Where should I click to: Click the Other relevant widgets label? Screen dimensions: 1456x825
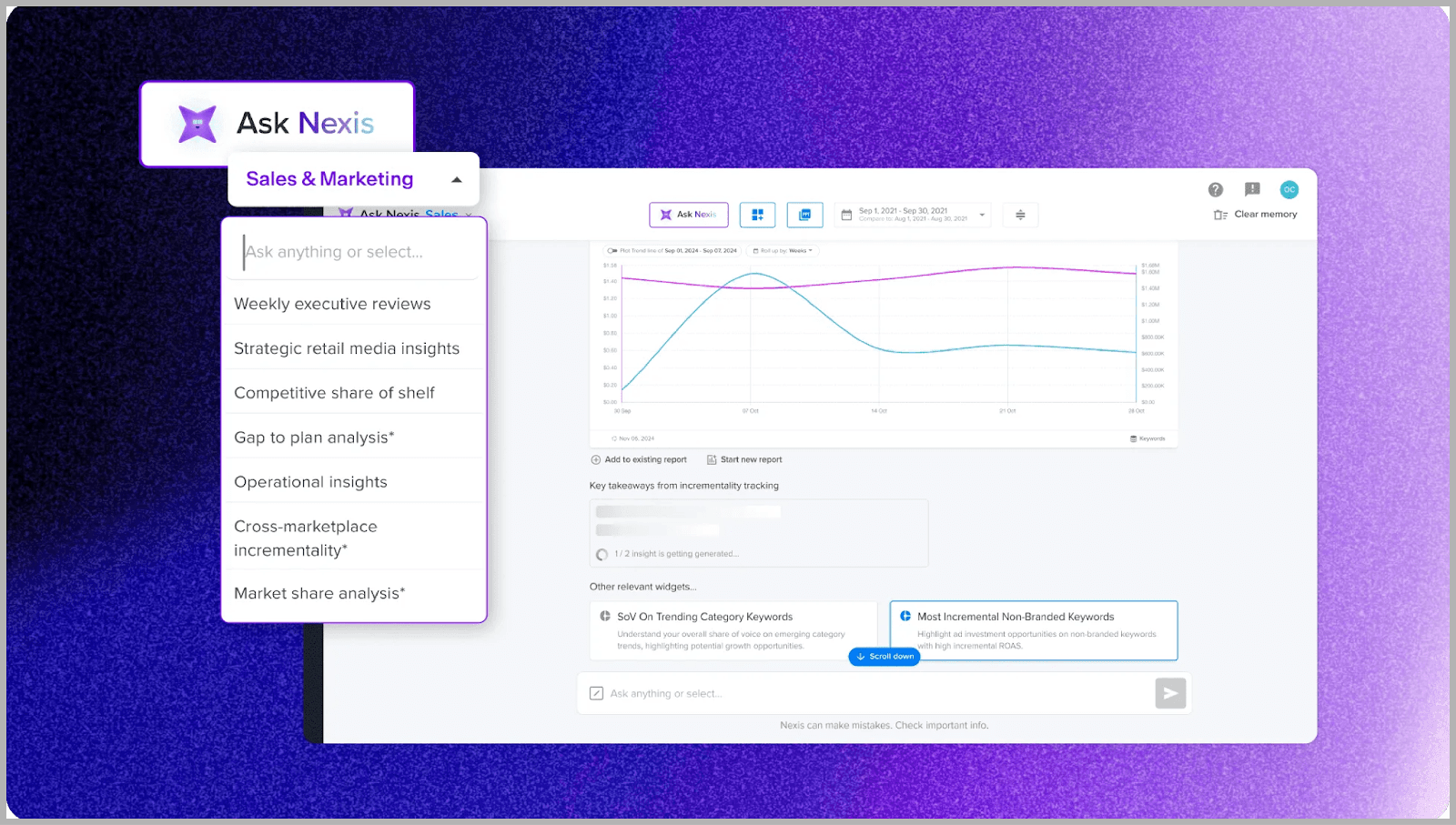[x=642, y=587]
